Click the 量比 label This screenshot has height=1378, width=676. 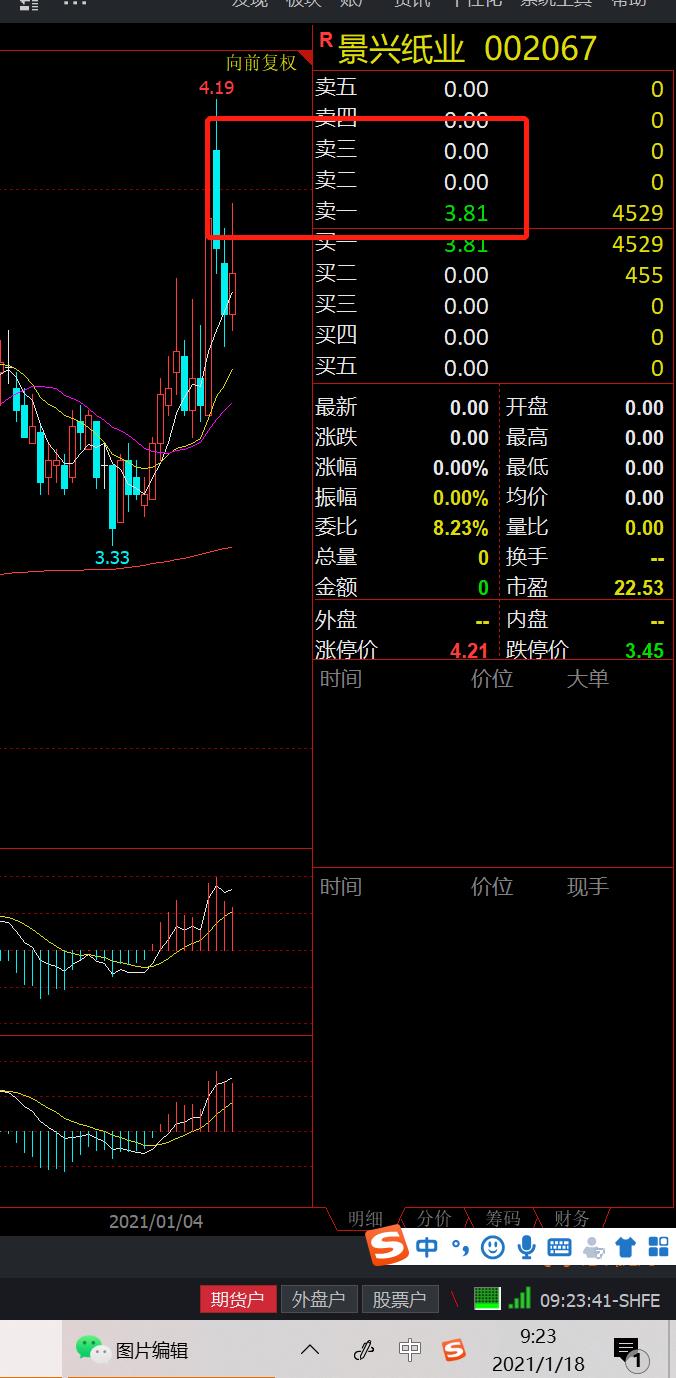528,527
